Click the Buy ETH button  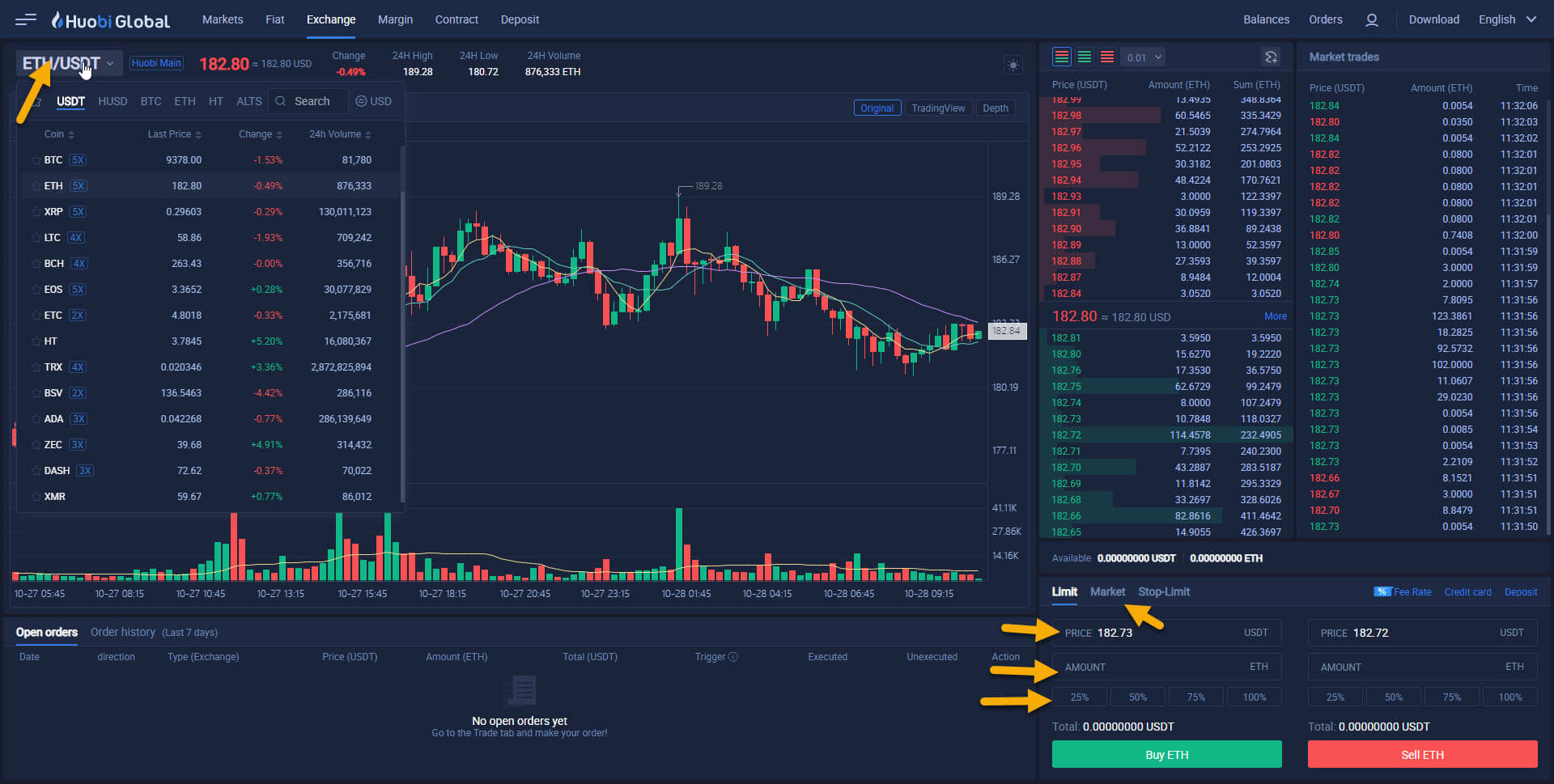pyautogui.click(x=1167, y=754)
